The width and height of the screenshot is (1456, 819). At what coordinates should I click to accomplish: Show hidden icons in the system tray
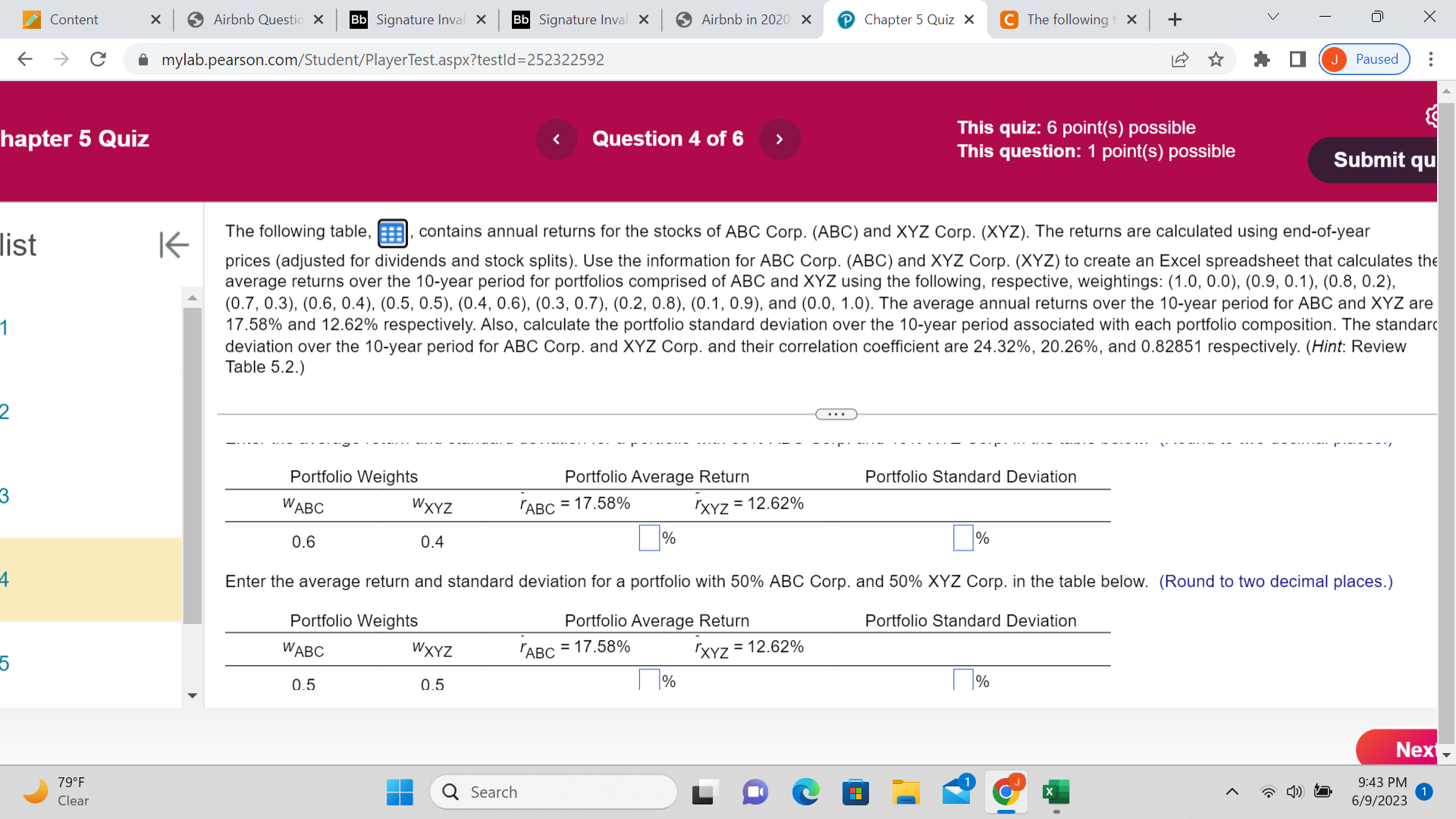[1232, 792]
